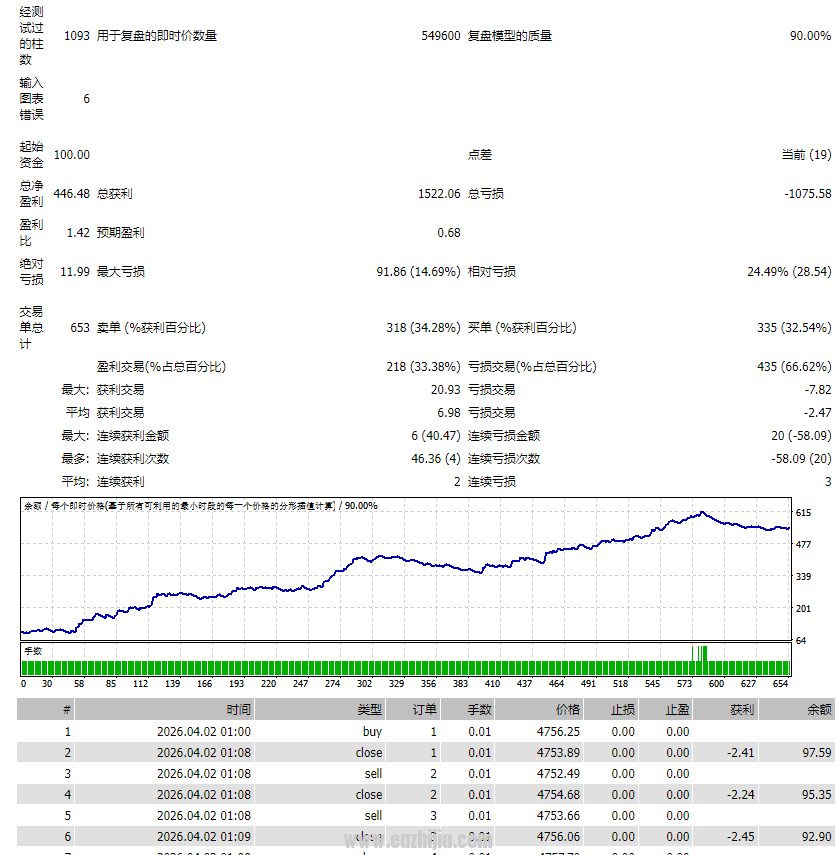Click the balance curve chart
This screenshot has height=855, width=836.
(x=406, y=569)
